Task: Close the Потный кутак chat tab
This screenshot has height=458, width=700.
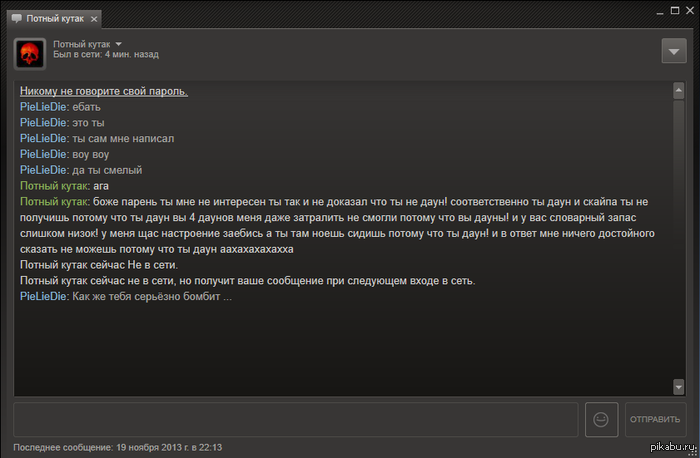Action: click(92, 18)
